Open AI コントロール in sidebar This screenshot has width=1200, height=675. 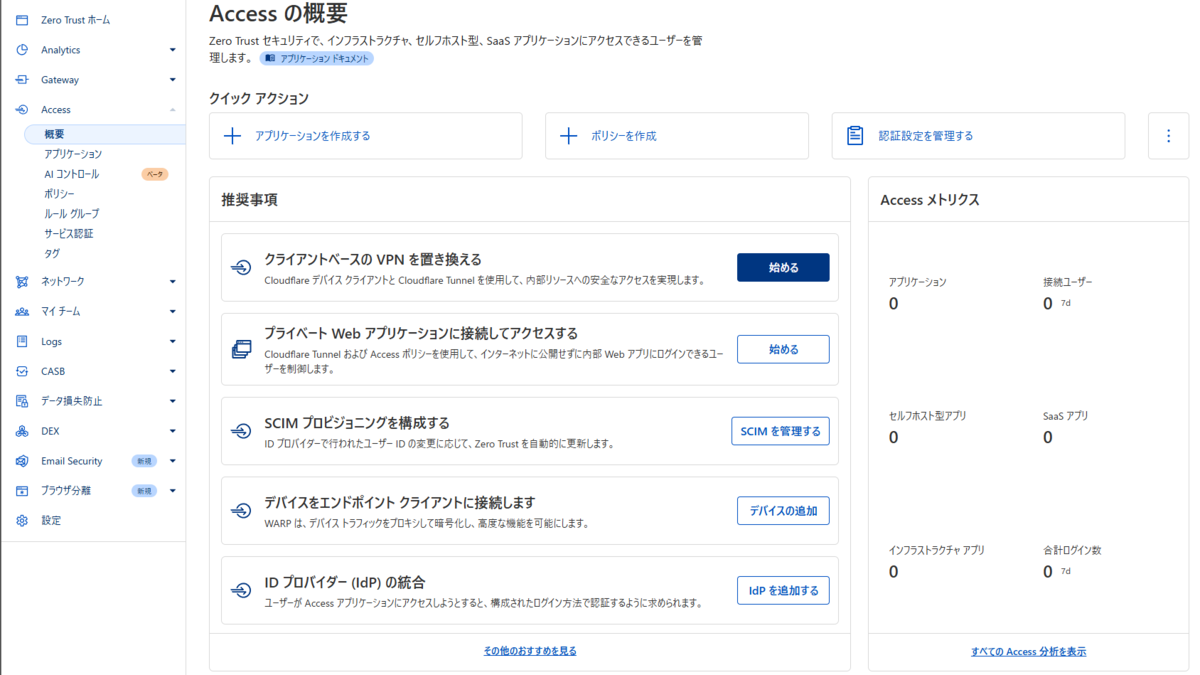click(71, 174)
